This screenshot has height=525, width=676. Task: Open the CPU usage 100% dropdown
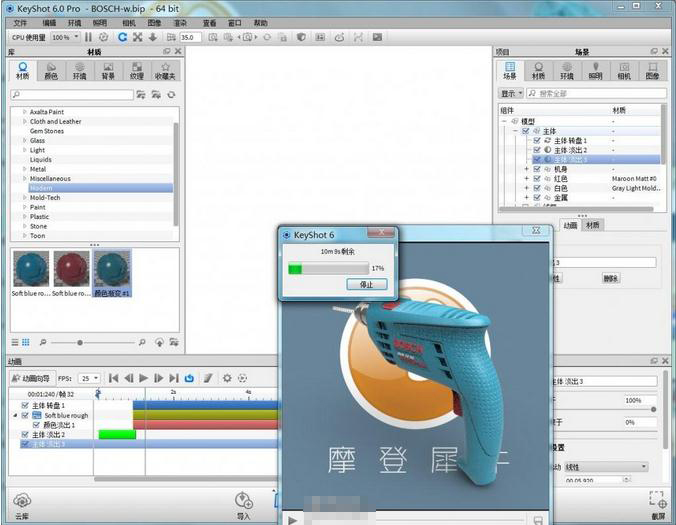point(65,38)
